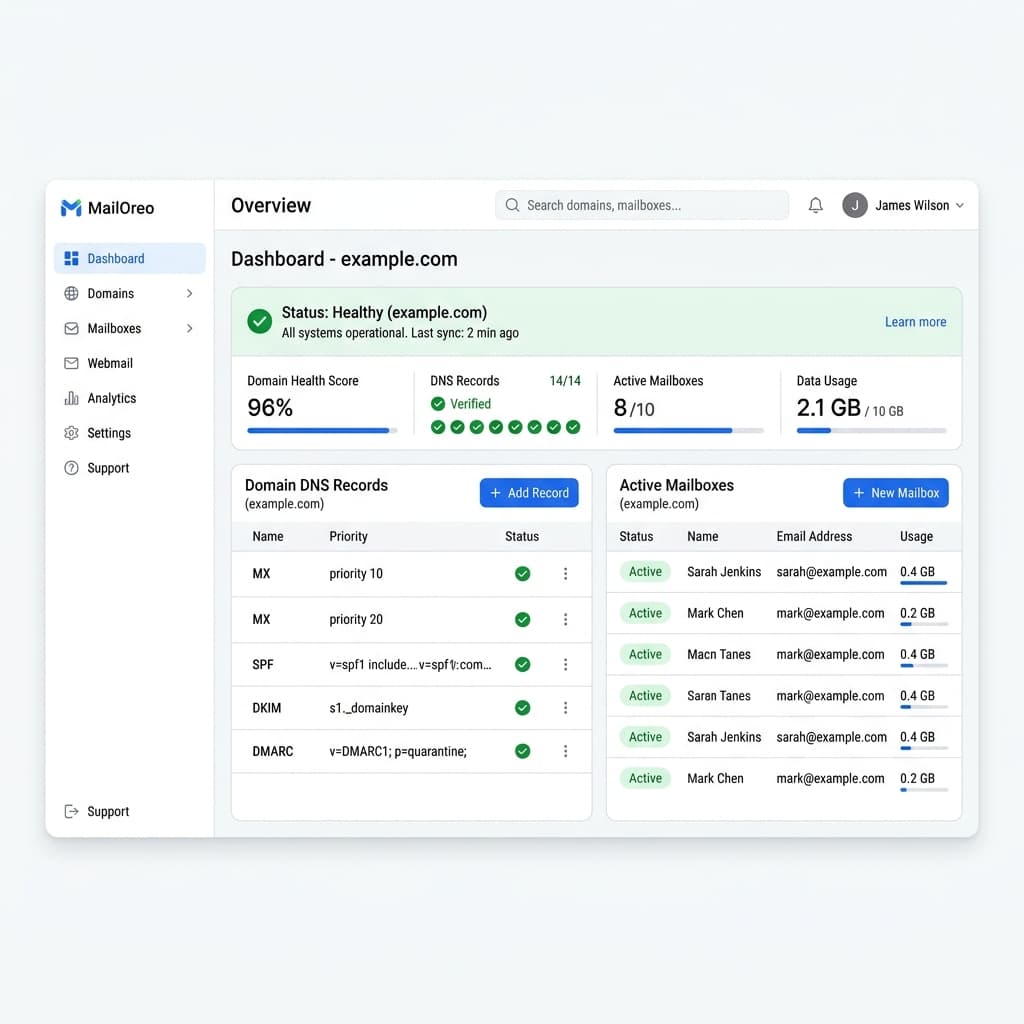Open options menu for SPF record

pyautogui.click(x=566, y=664)
